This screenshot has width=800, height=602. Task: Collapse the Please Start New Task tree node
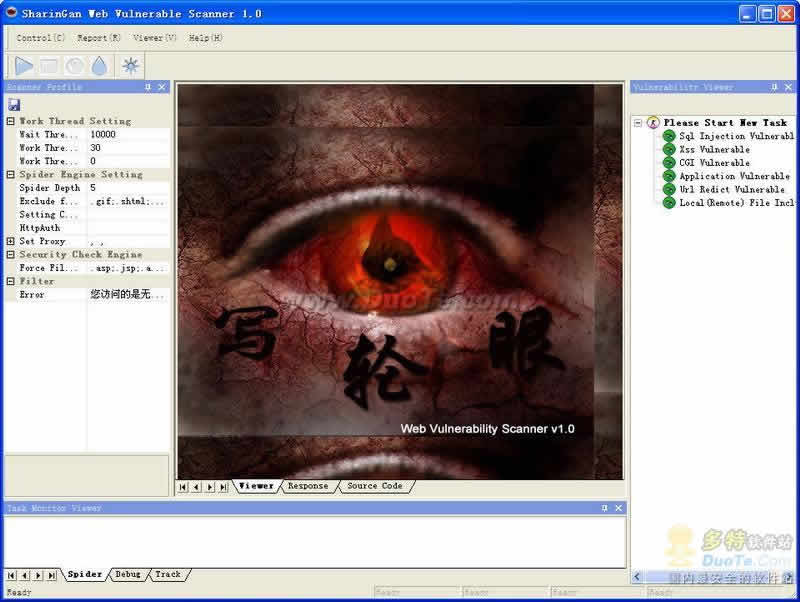[638, 123]
